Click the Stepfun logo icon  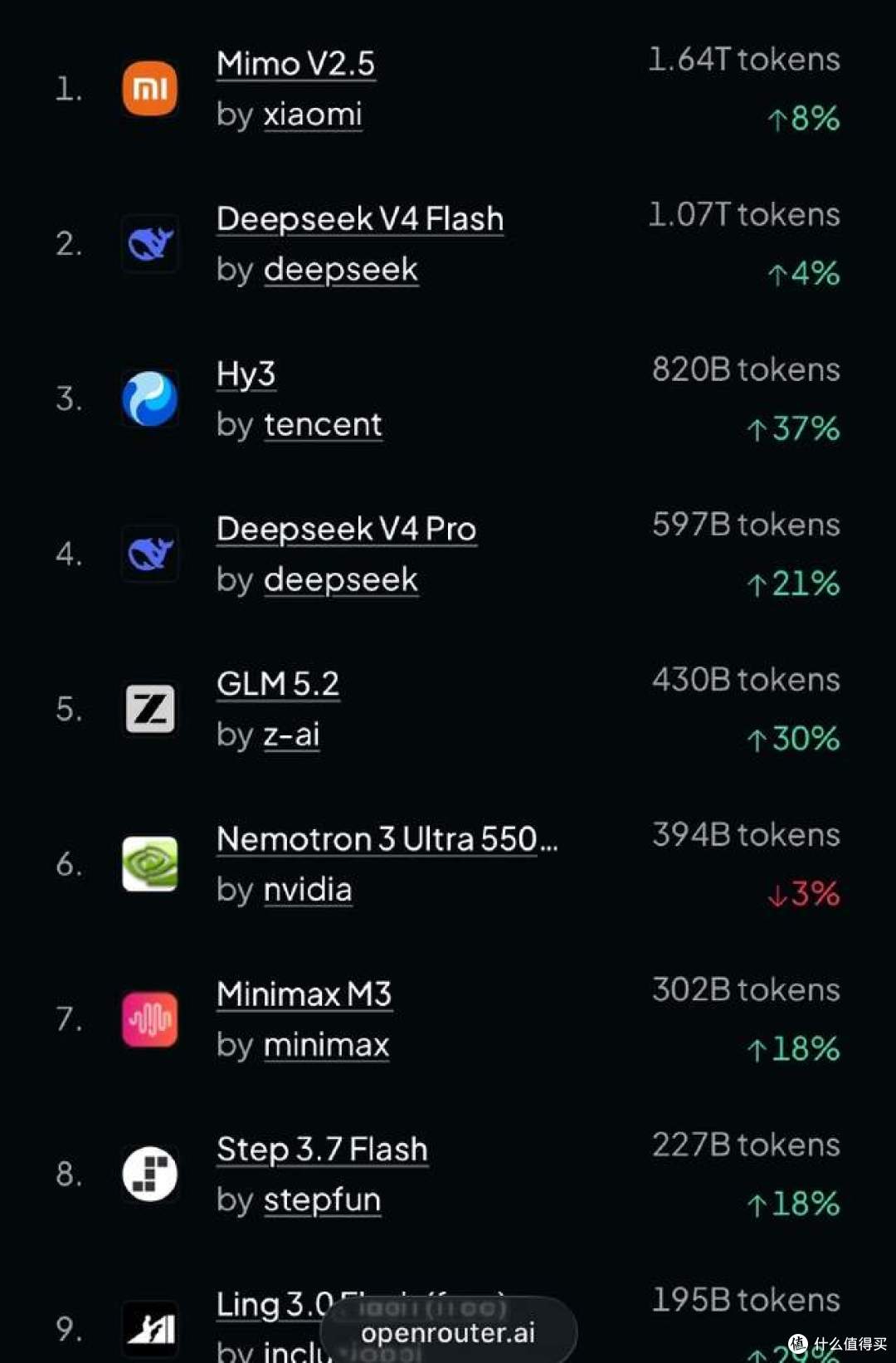(x=150, y=1174)
